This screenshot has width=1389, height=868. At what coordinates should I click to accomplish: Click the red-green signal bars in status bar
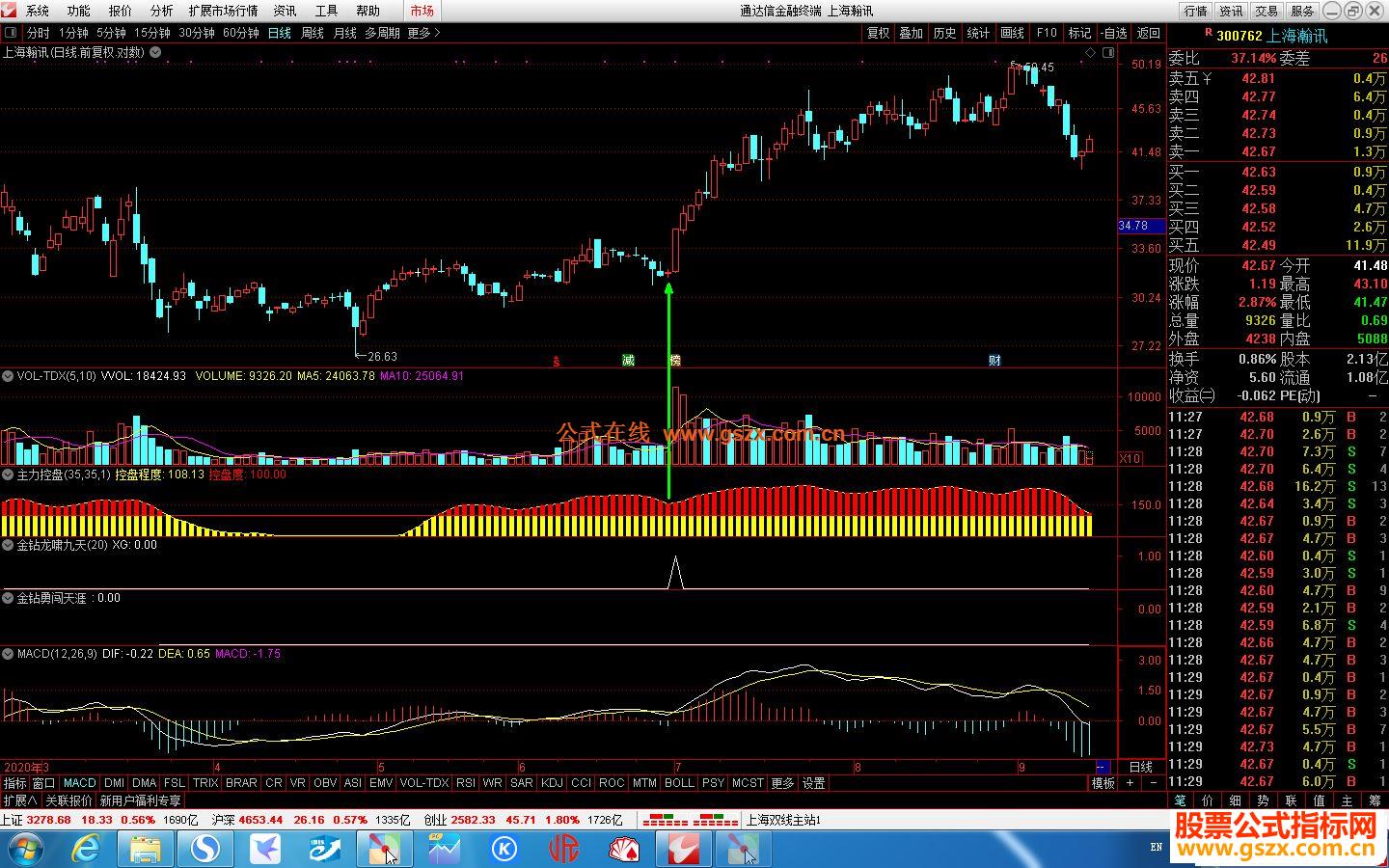690,821
